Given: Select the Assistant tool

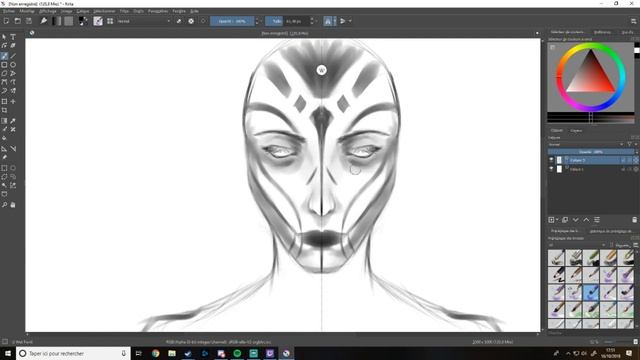Looking at the screenshot, I should [4, 149].
